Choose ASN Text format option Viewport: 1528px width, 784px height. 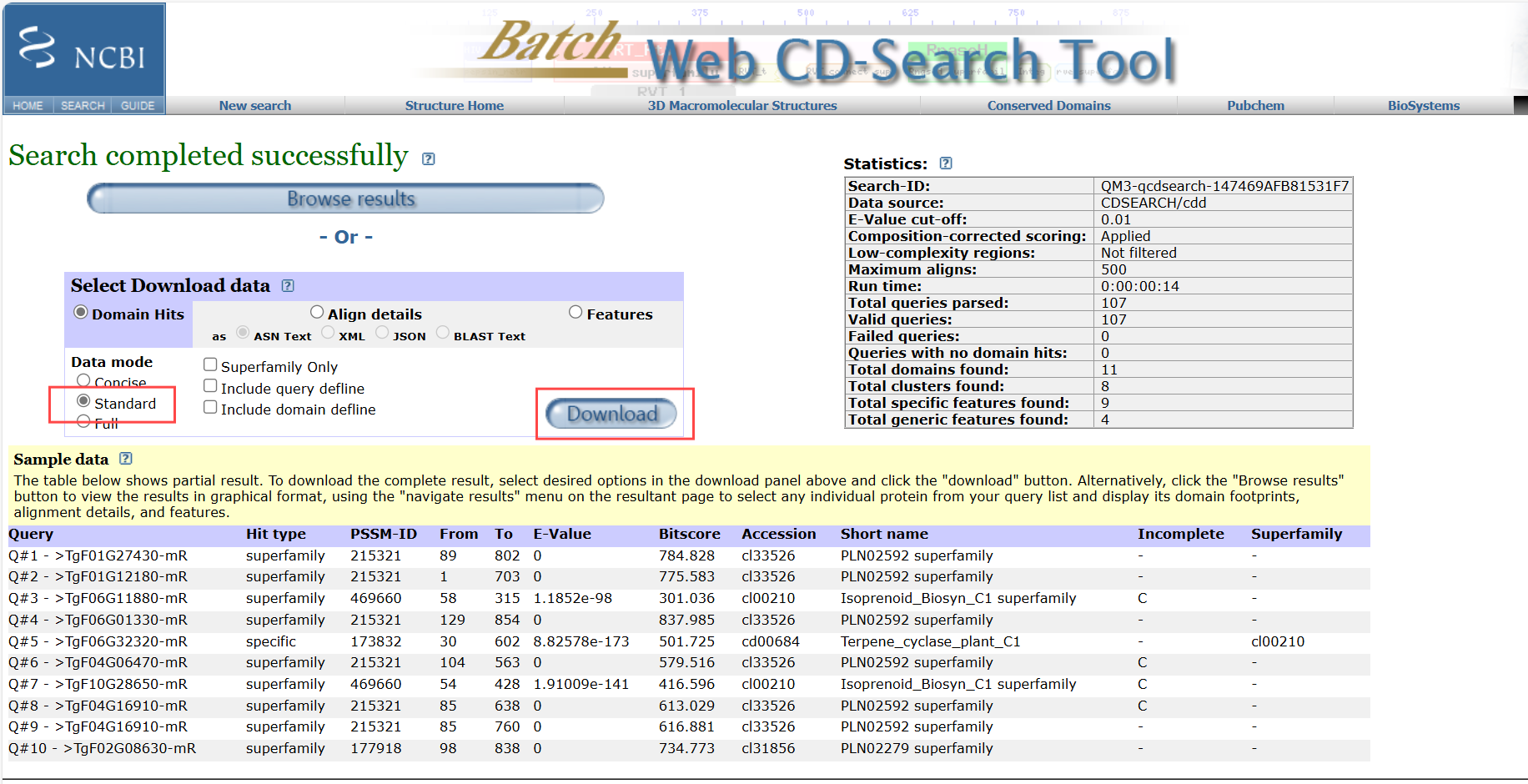point(243,333)
